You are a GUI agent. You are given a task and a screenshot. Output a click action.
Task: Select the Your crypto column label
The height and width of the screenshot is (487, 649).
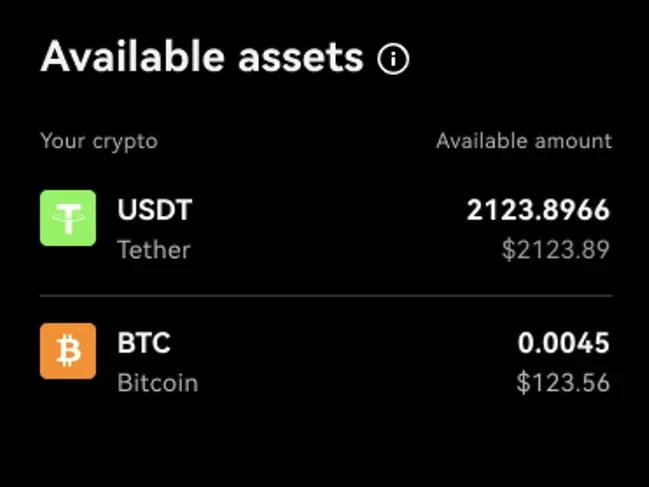tap(99, 141)
